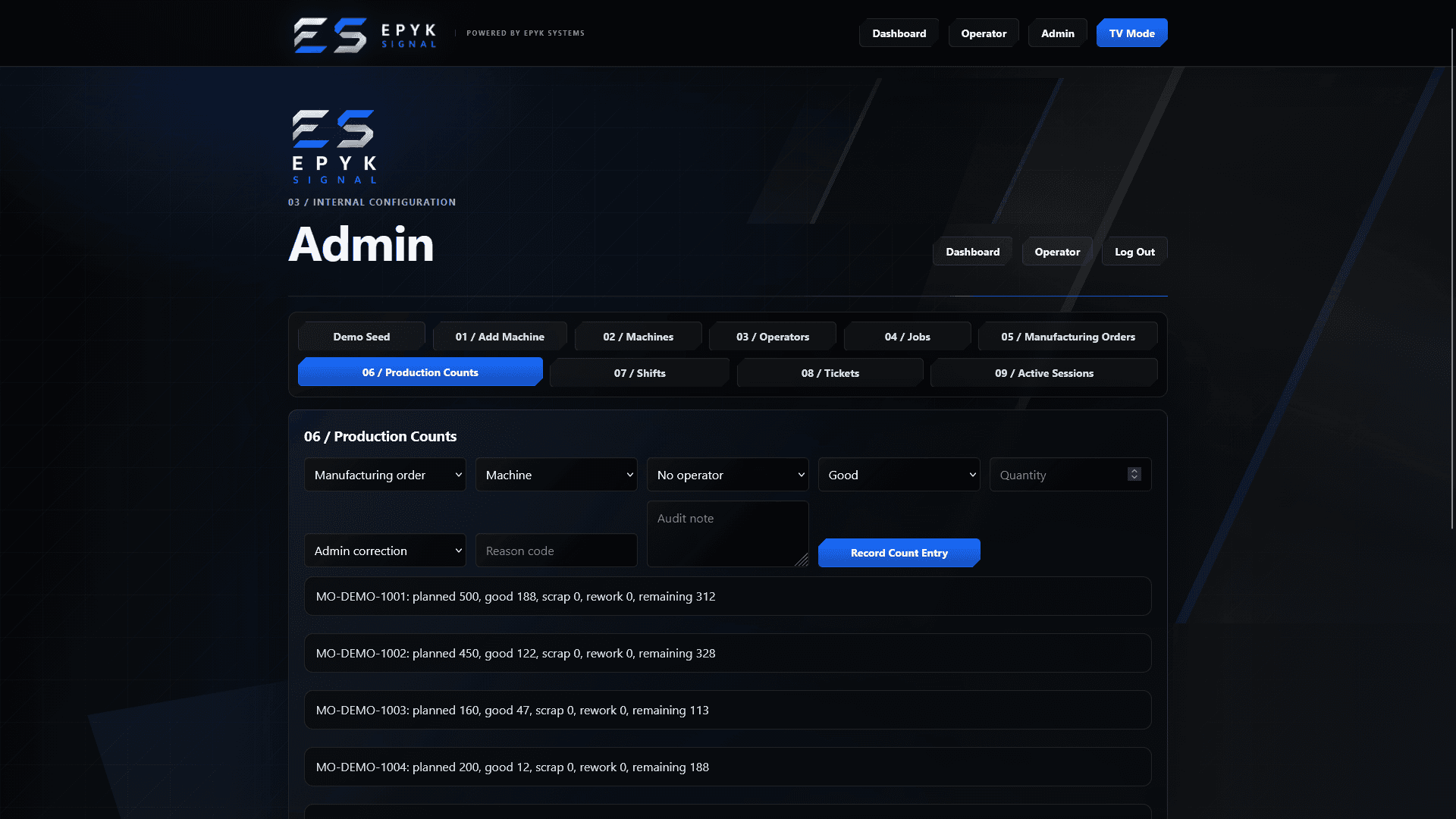Open the Manufacturing order dropdown

coord(385,475)
